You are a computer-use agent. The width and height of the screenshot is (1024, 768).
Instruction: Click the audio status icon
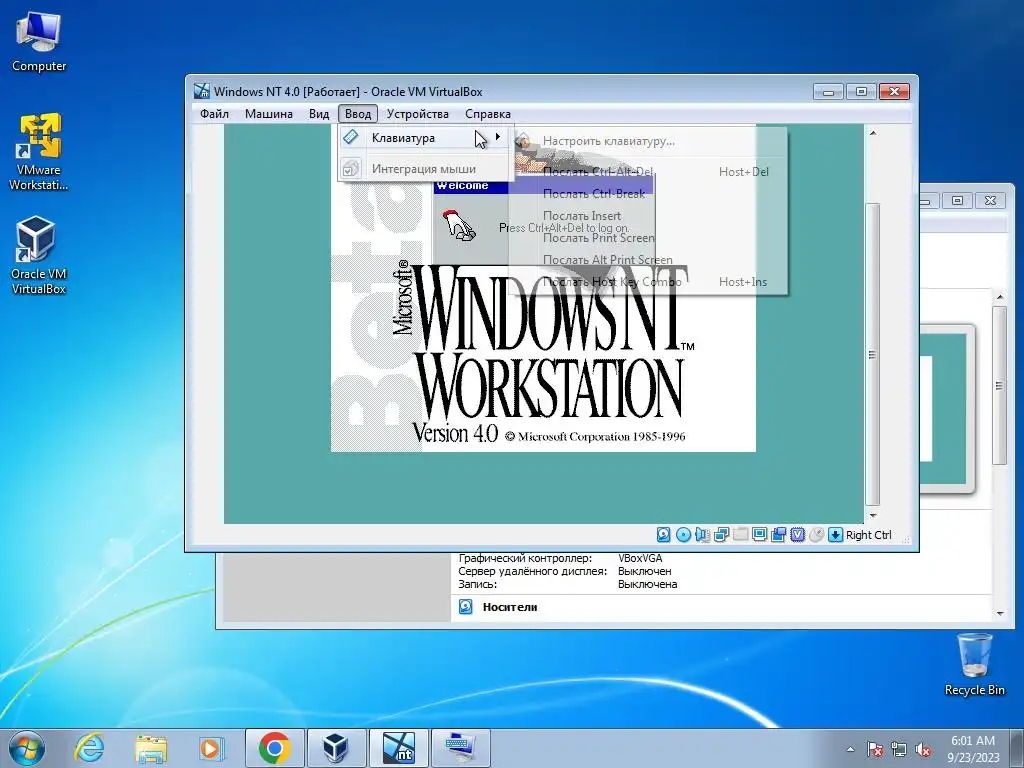coord(702,535)
